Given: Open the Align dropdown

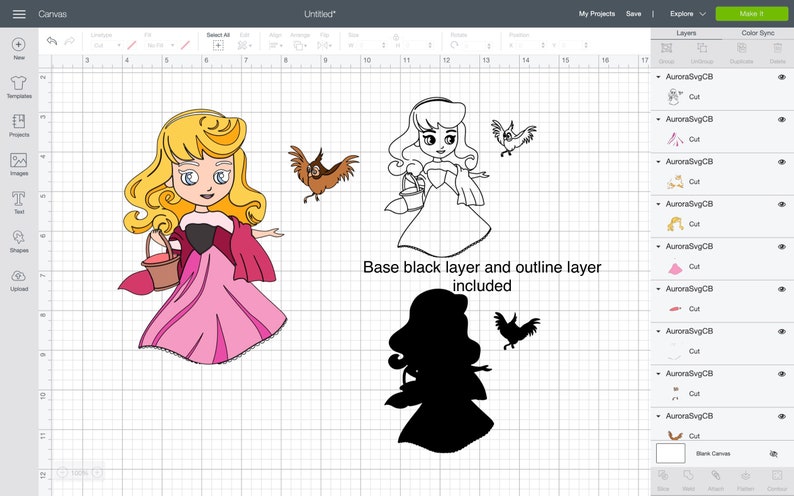Looking at the screenshot, I should tap(275, 46).
